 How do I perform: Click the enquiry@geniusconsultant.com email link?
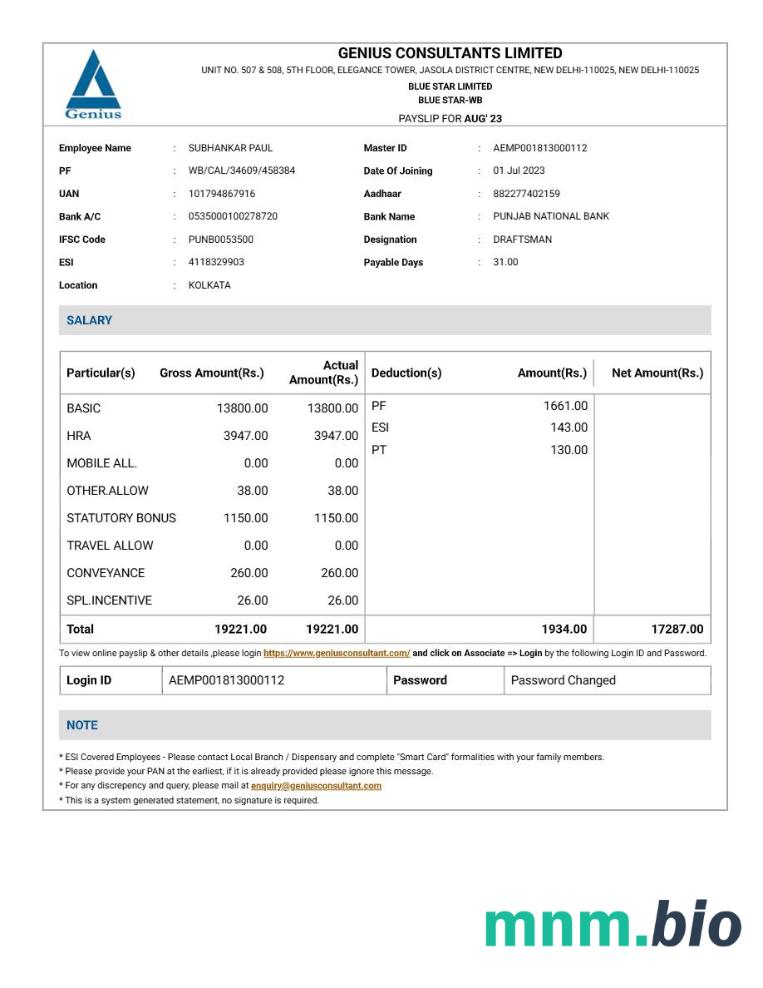pyautogui.click(x=316, y=786)
